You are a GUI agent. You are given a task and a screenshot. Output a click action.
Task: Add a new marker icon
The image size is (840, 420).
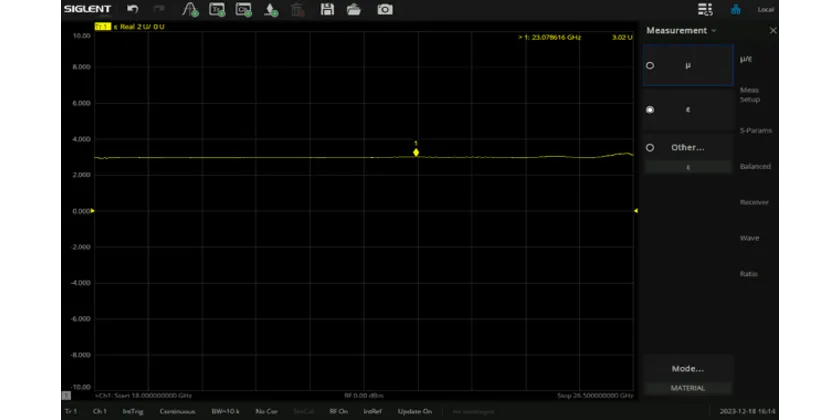coord(271,9)
